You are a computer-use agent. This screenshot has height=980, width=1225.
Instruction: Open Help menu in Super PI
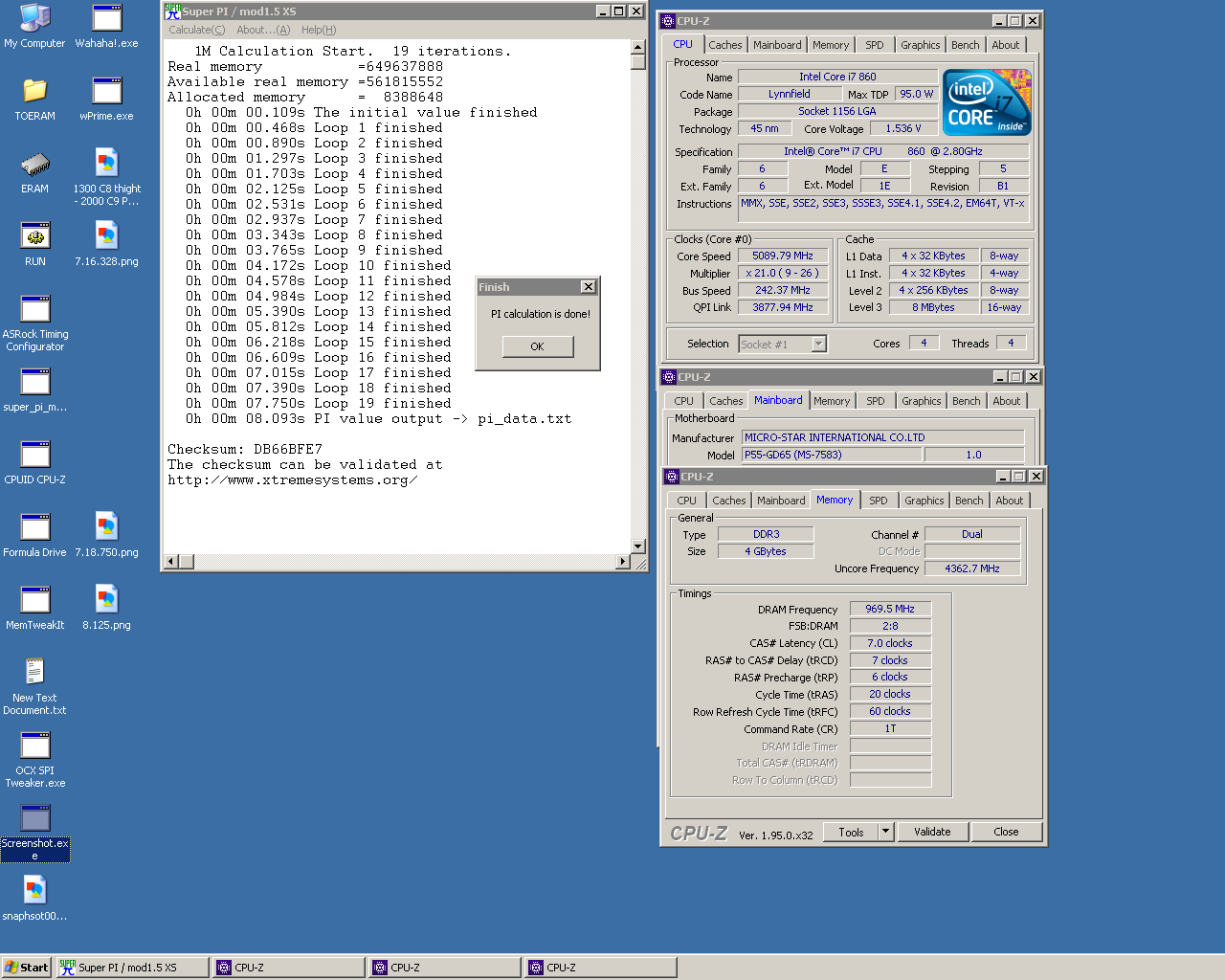319,30
